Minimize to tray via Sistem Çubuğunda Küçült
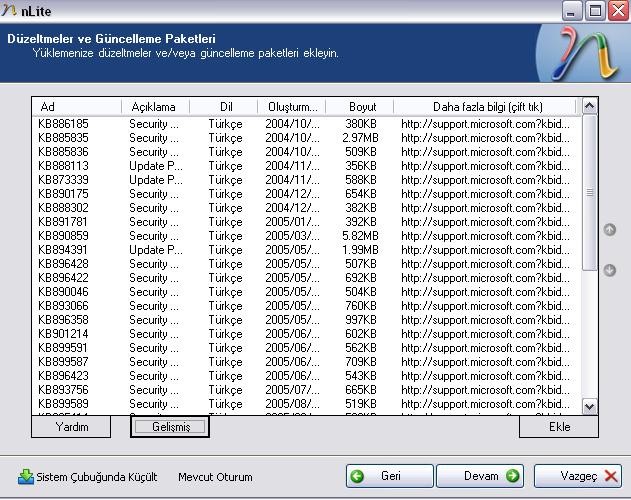Image resolution: width=631 pixels, height=500 pixels. coord(88,477)
